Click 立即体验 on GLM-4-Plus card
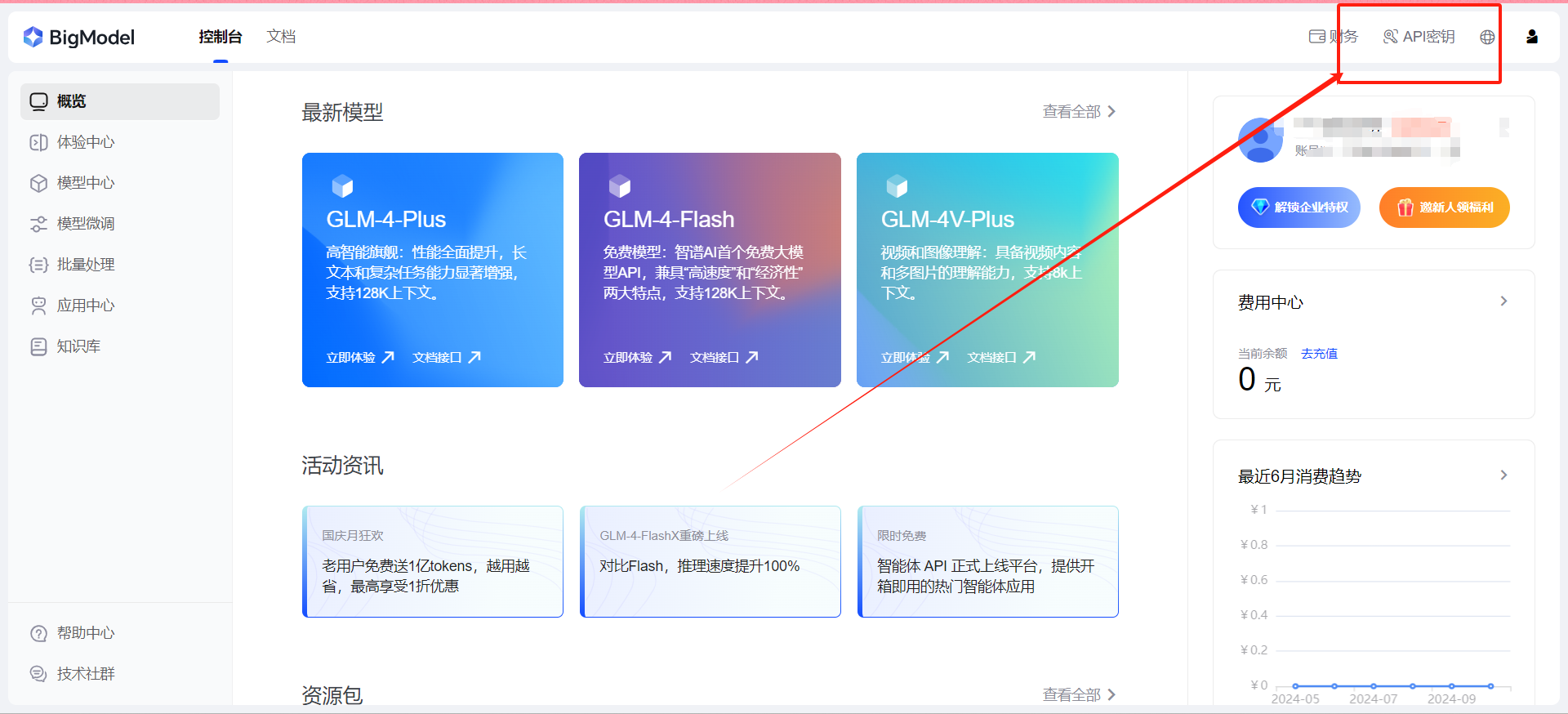This screenshot has height=714, width=1568. (x=360, y=357)
